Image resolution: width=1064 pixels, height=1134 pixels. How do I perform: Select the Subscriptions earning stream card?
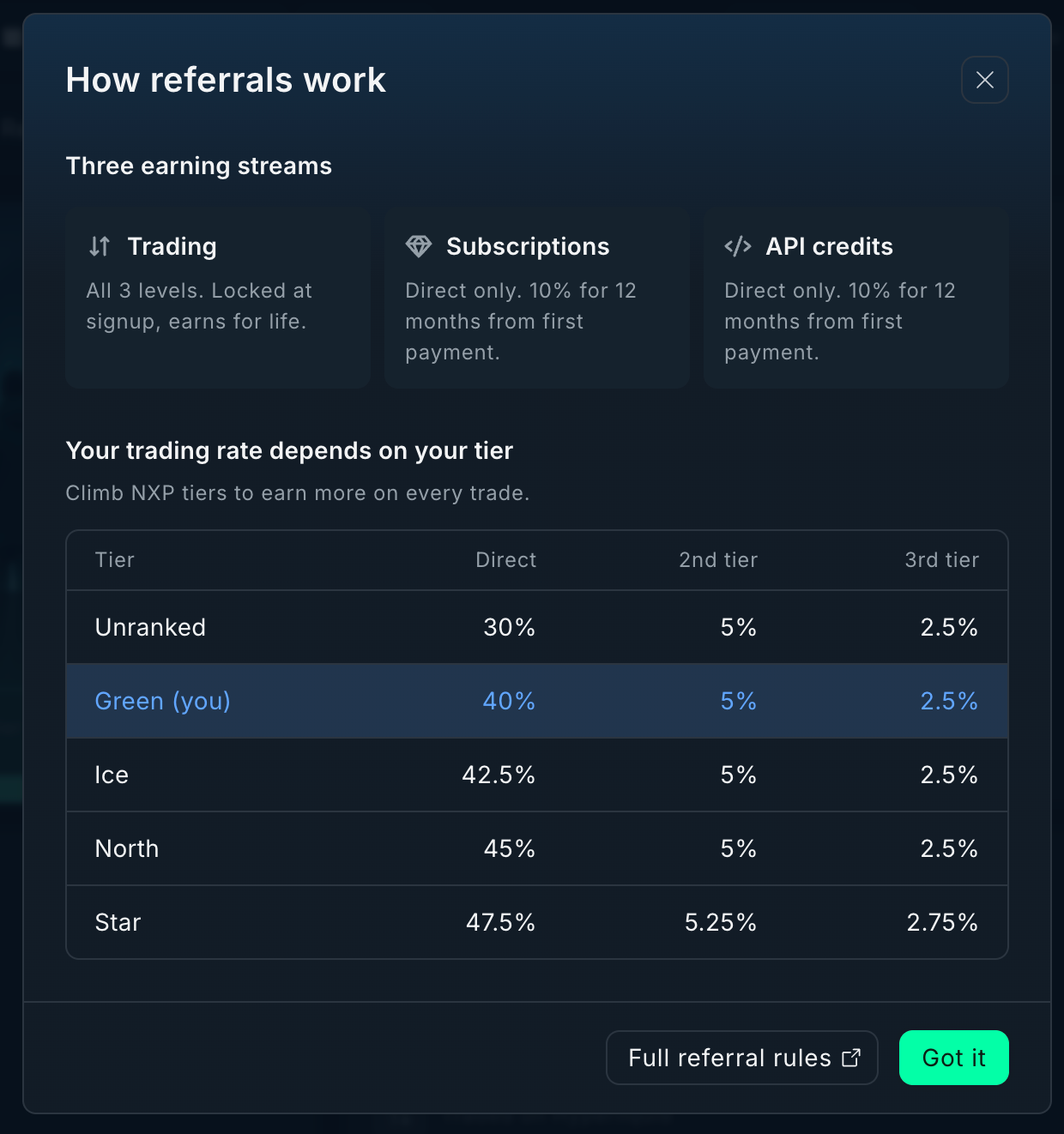[537, 298]
